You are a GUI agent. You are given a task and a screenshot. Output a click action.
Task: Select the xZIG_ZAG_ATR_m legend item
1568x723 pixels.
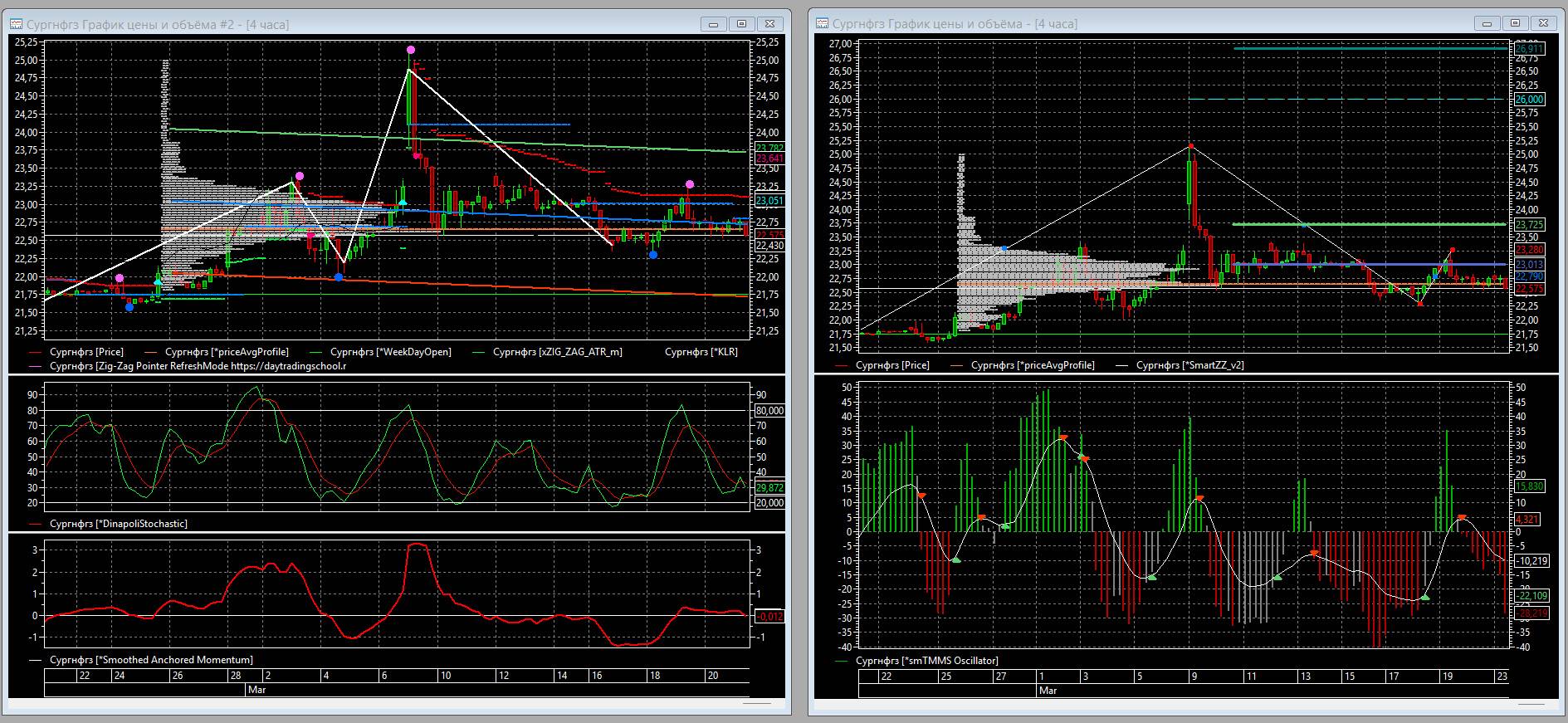click(557, 352)
